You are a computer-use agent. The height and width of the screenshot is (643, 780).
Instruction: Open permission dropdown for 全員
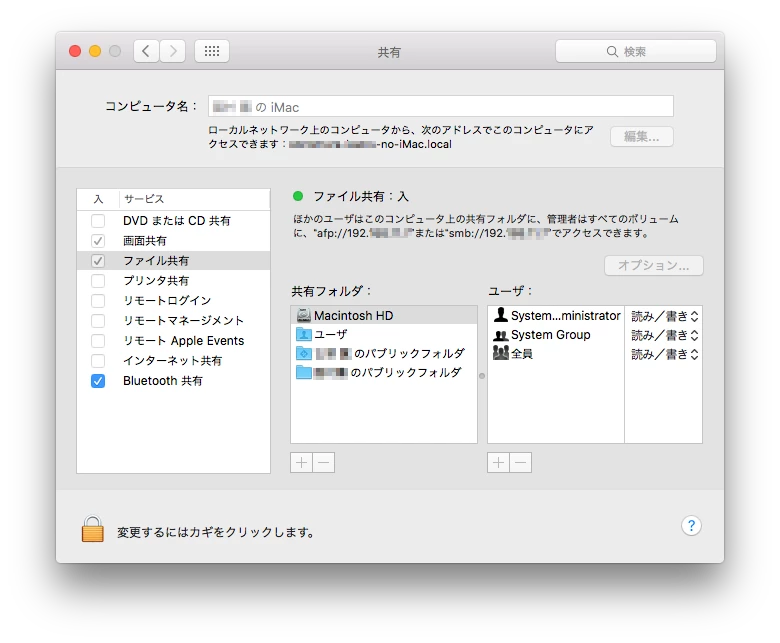pyautogui.click(x=665, y=354)
